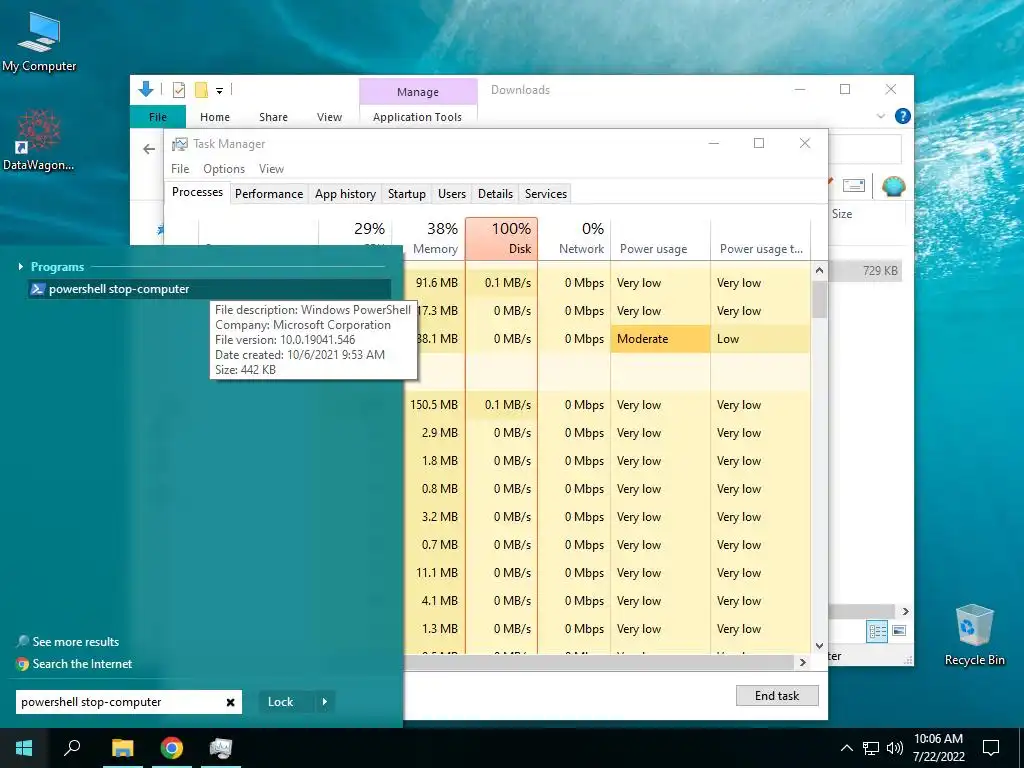The height and width of the screenshot is (768, 1024).
Task: Open Explorer help icon
Action: [903, 116]
